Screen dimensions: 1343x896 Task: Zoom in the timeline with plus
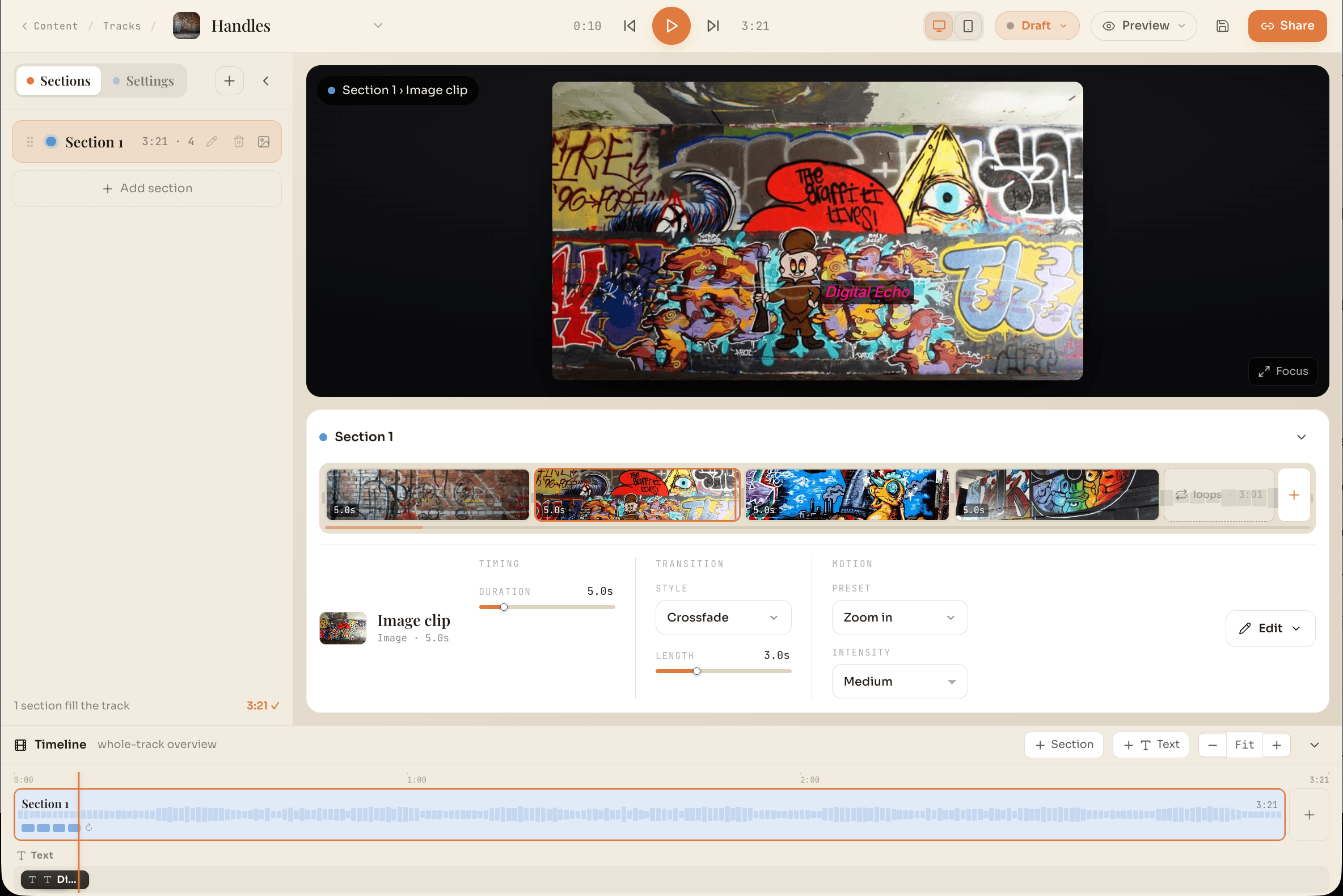click(x=1276, y=745)
